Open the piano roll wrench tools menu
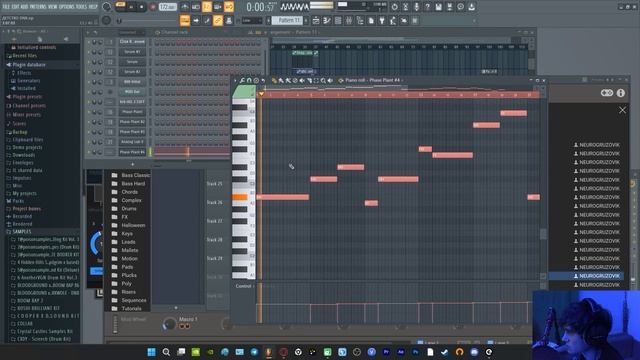 (x=242, y=80)
